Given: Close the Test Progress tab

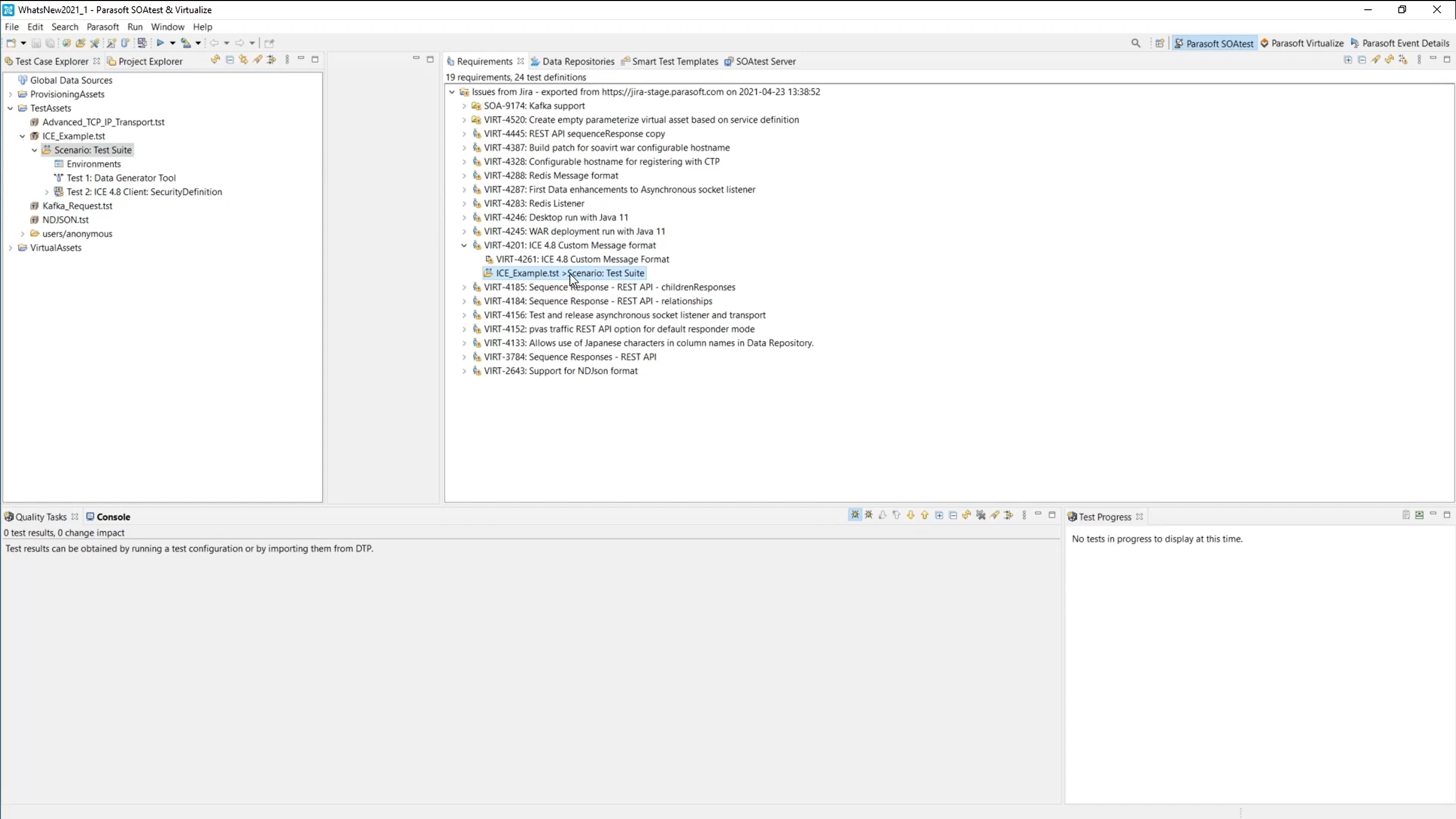Looking at the screenshot, I should (1140, 517).
